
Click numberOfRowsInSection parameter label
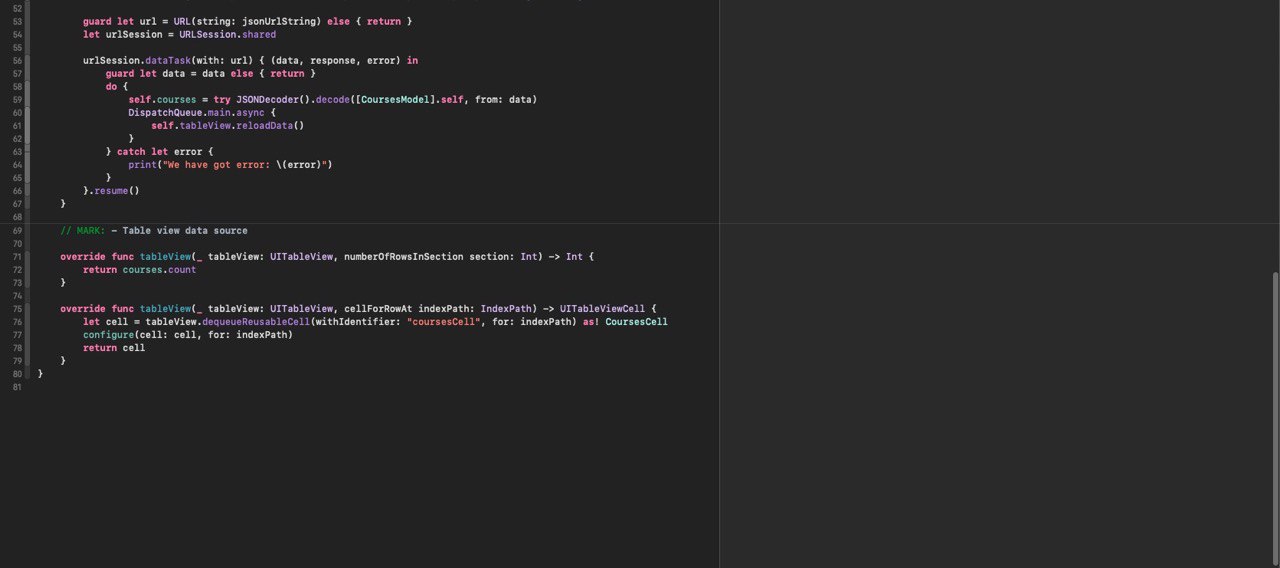403,256
